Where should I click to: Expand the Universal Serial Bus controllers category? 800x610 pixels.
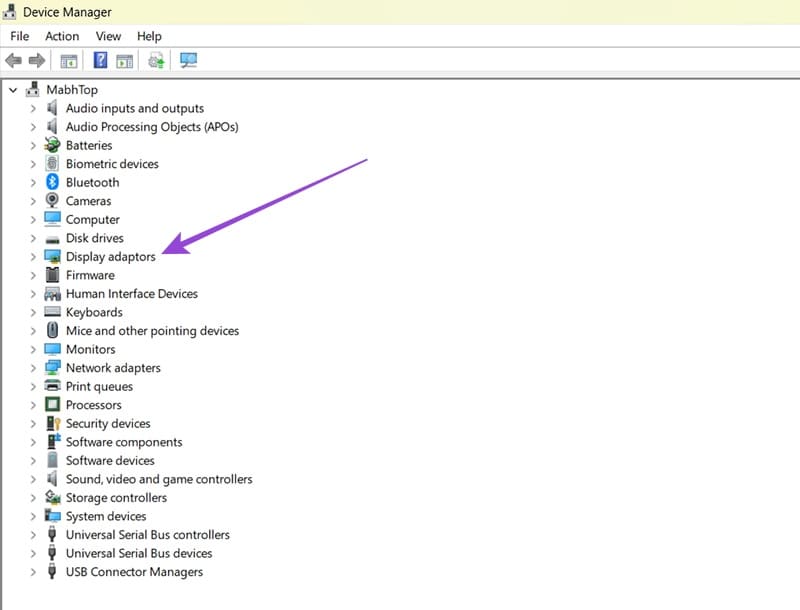(x=33, y=534)
